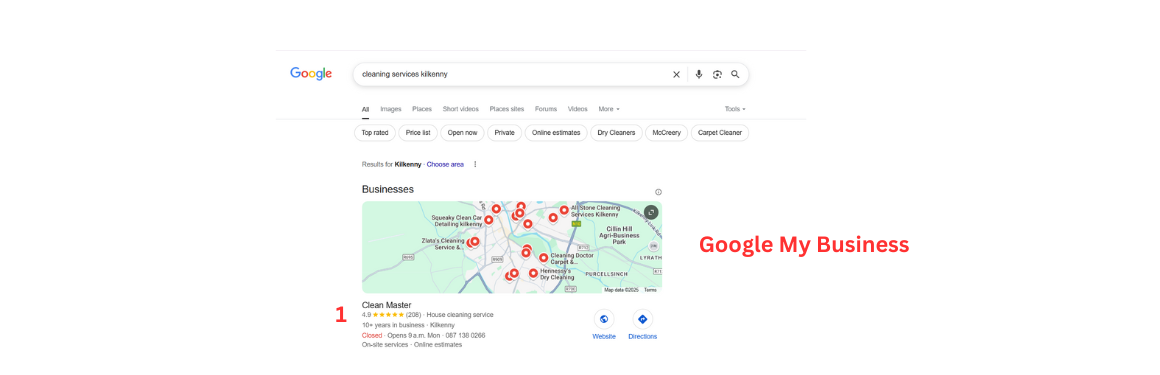Open Google Lens image search icon
Screen dimensions: 1160x375
tap(717, 75)
